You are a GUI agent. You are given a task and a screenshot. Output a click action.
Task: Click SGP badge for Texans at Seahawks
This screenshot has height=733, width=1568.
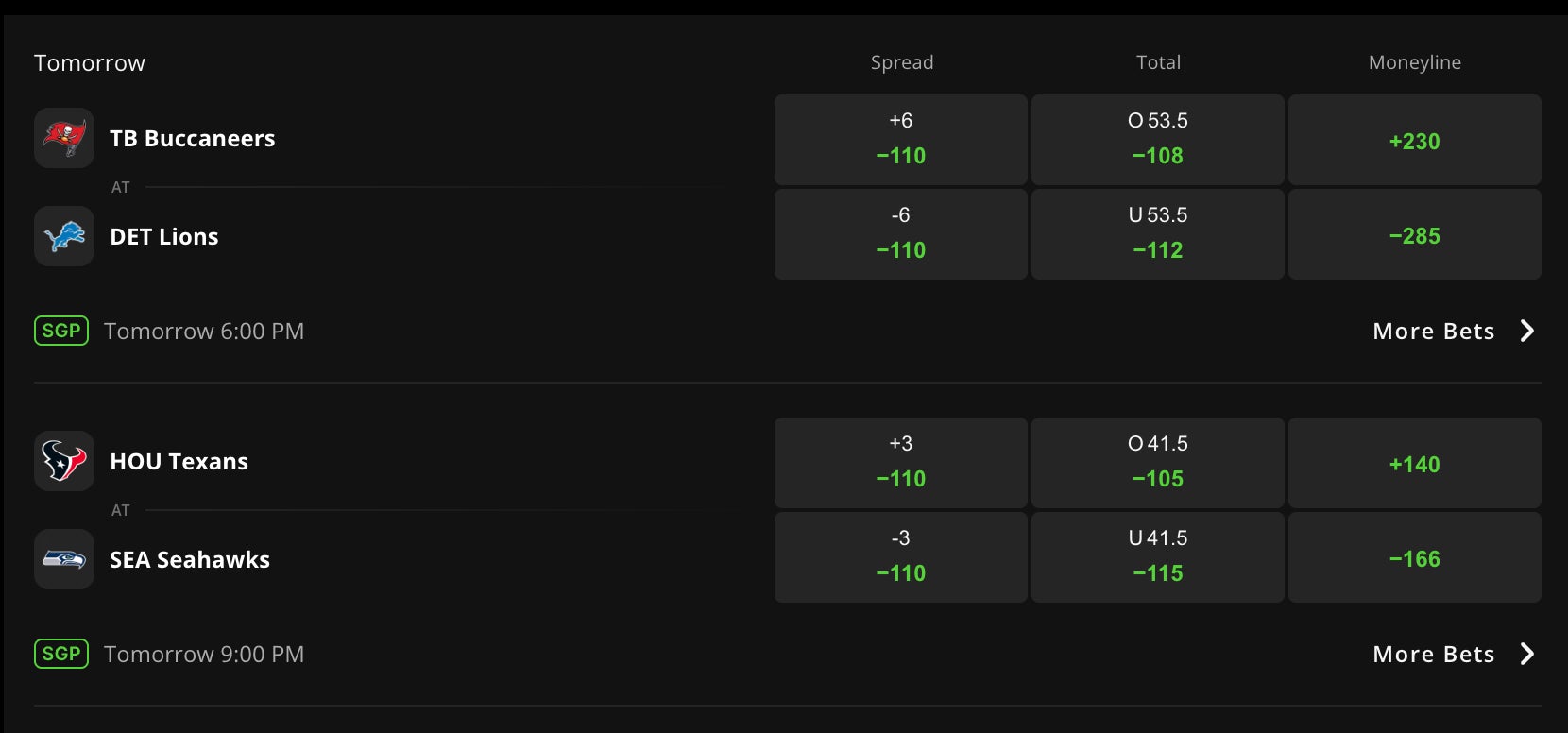coord(61,654)
